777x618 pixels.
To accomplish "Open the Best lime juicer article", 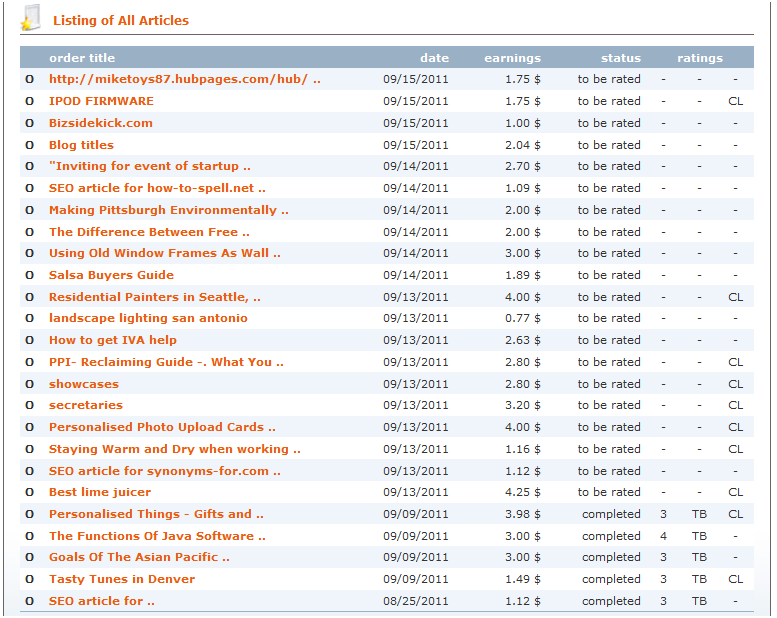I will pos(100,492).
